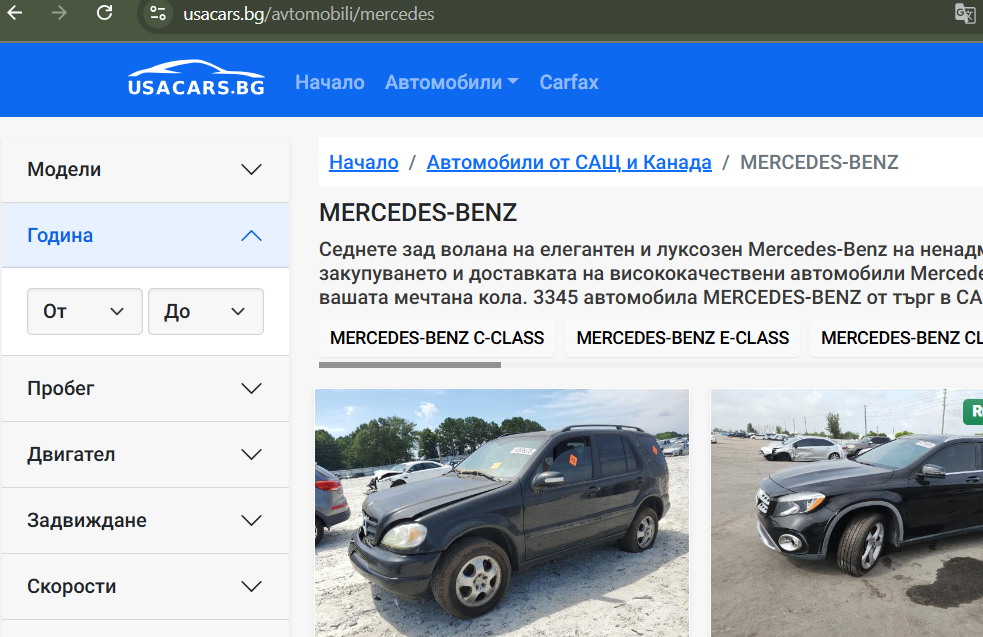Screen dimensions: 983x637
Task: Follow the Автомобили от САЩ и Канада breadcrumb
Action: click(x=569, y=162)
